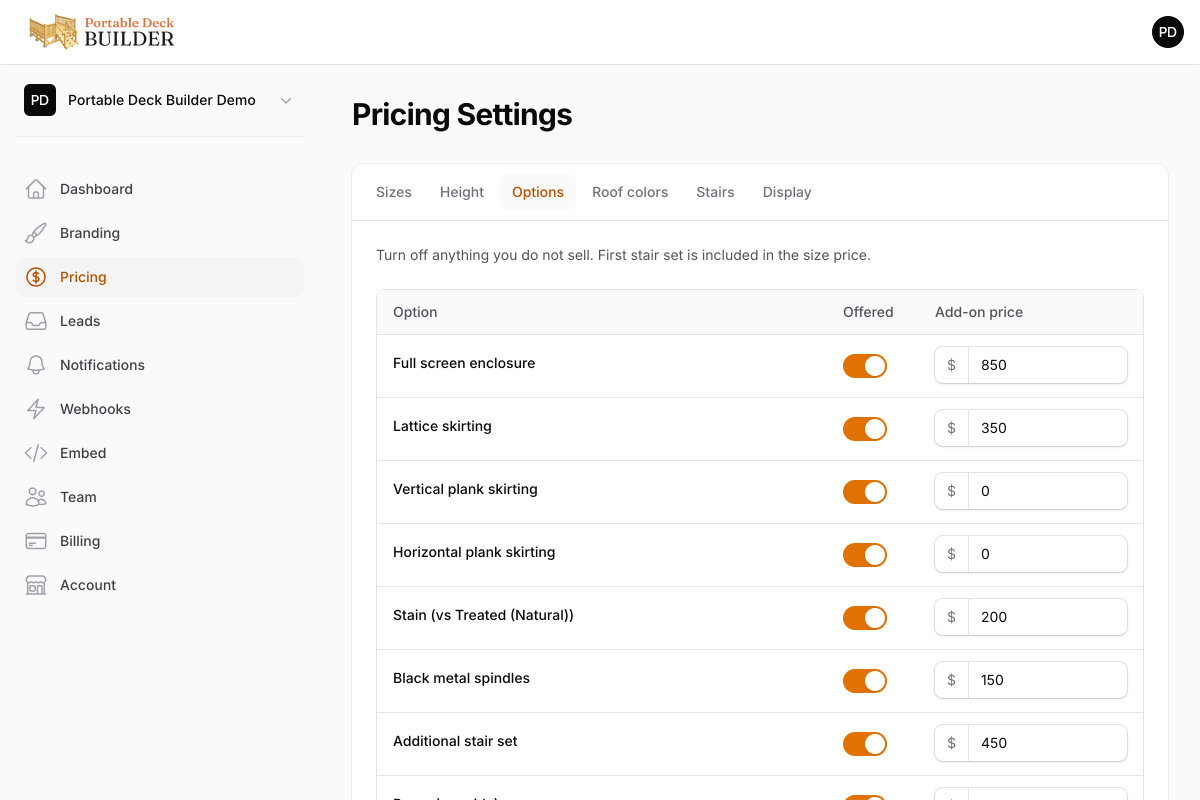
Task: Click the Account storefront icon
Action: point(36,585)
